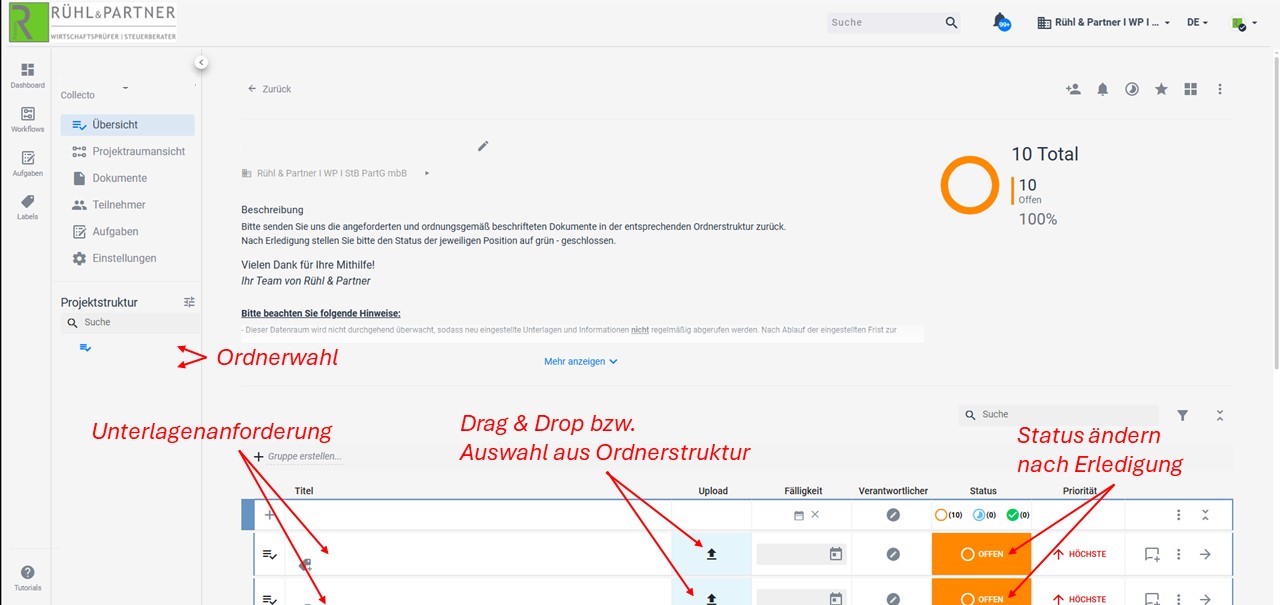Viewport: 1280px width, 605px height.
Task: Open the filter icon beside table search
Action: tap(1183, 415)
